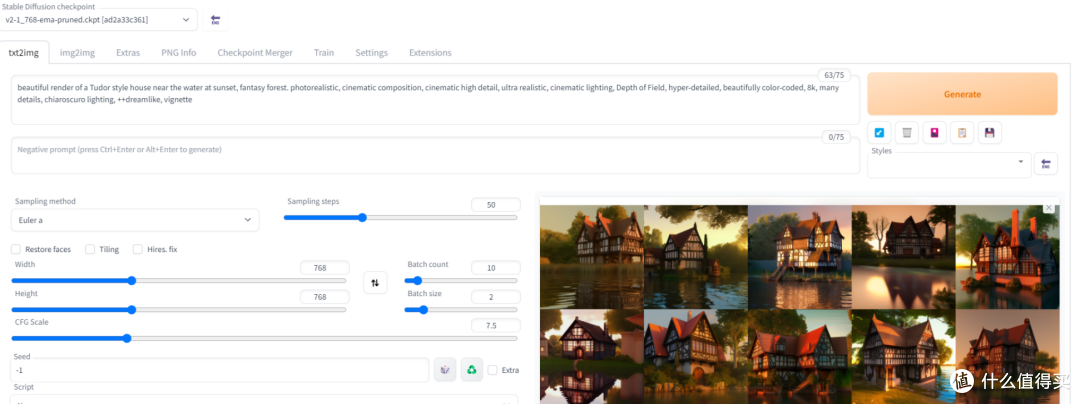Adjust the Width slider

(x=178, y=281)
